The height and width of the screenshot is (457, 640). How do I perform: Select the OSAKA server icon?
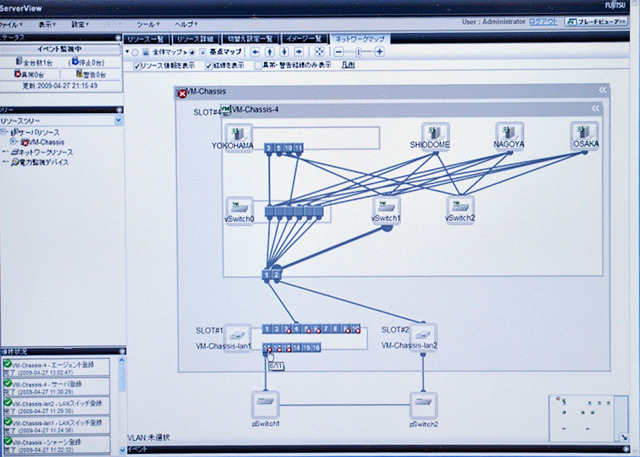coord(584,133)
